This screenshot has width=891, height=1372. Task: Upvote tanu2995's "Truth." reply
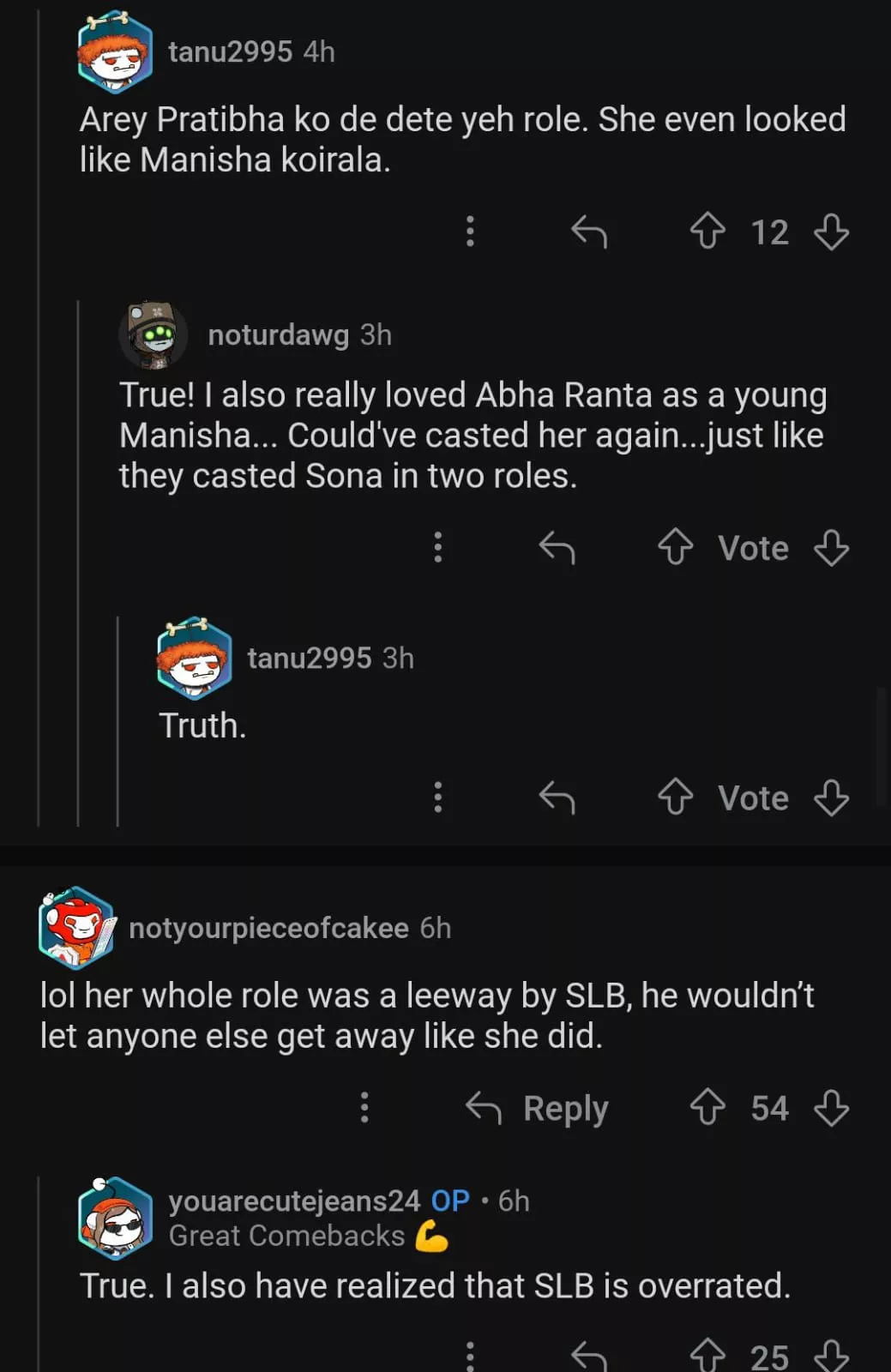[x=676, y=797]
